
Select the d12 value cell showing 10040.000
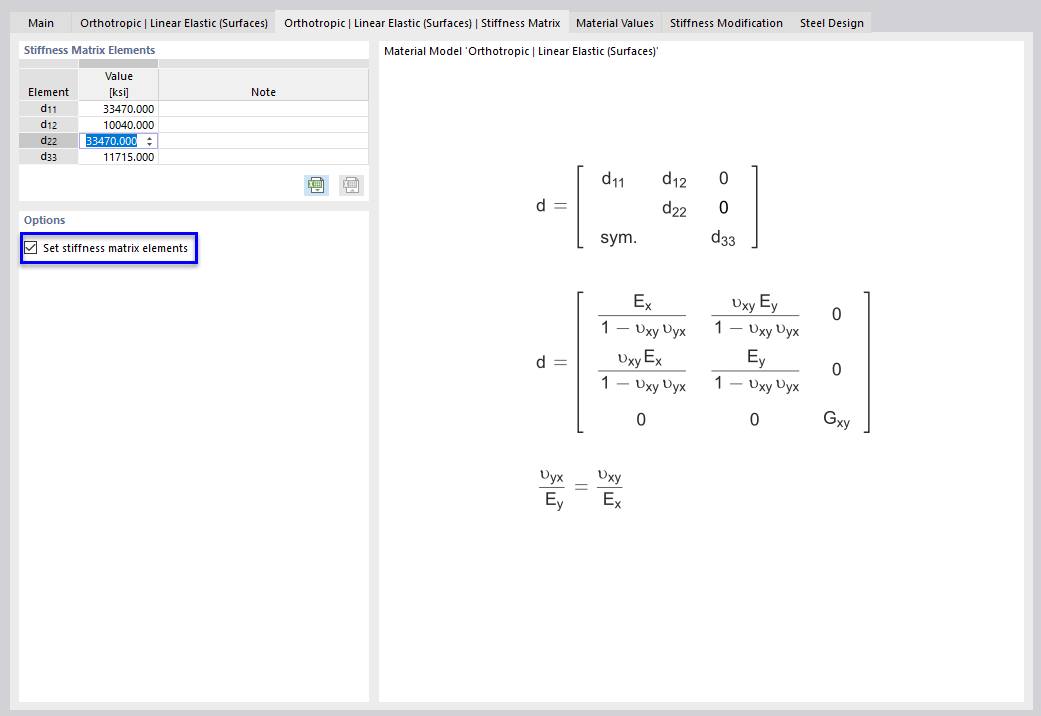[119, 124]
